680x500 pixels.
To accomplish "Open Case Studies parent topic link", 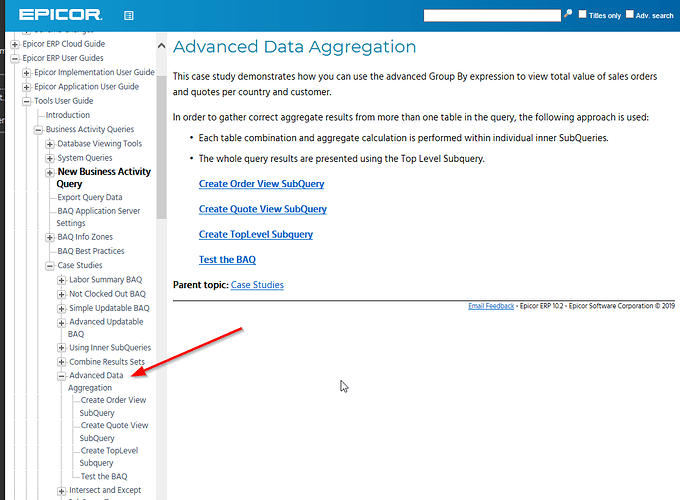I will click(x=257, y=285).
